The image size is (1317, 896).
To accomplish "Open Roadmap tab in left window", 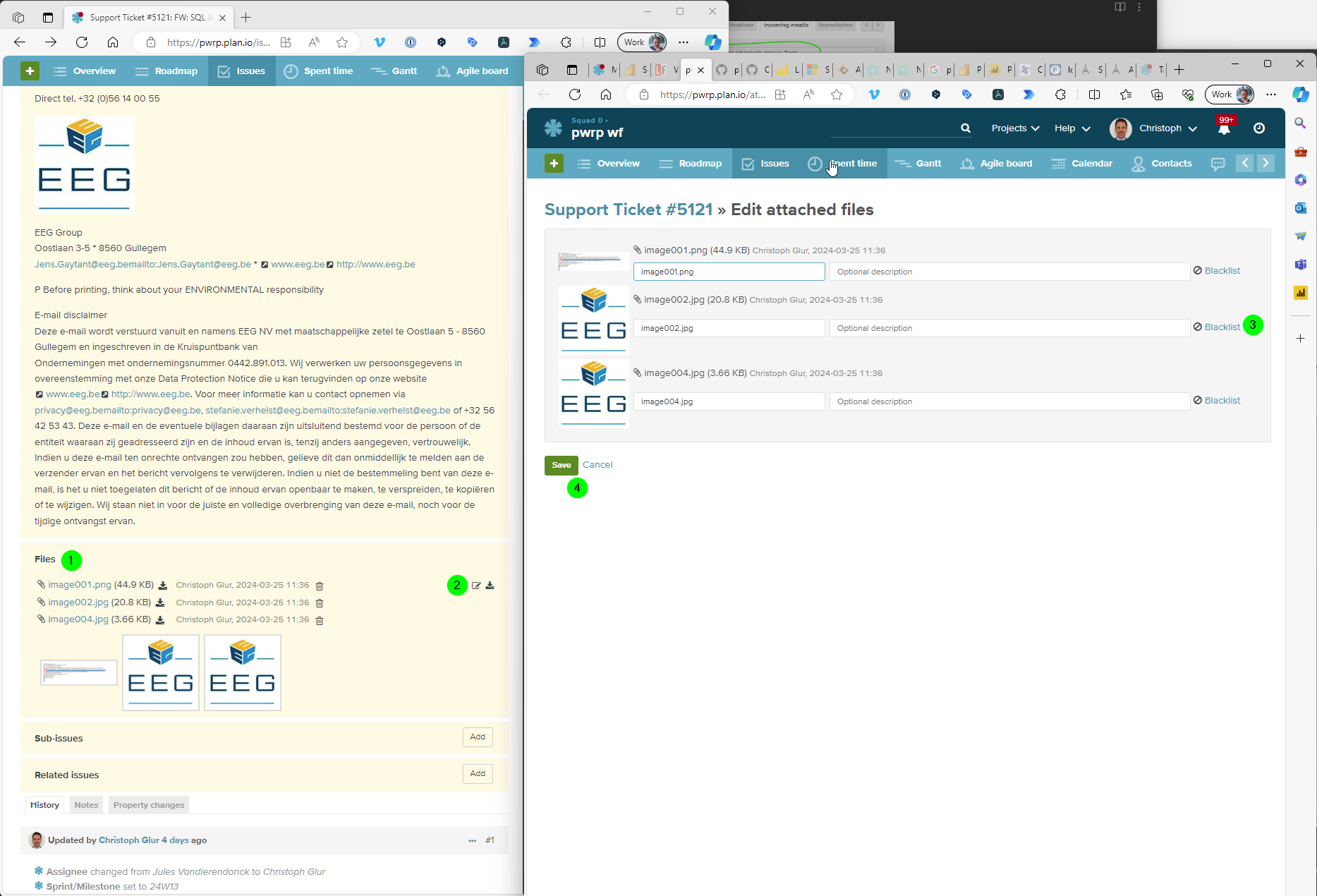I will 166,71.
